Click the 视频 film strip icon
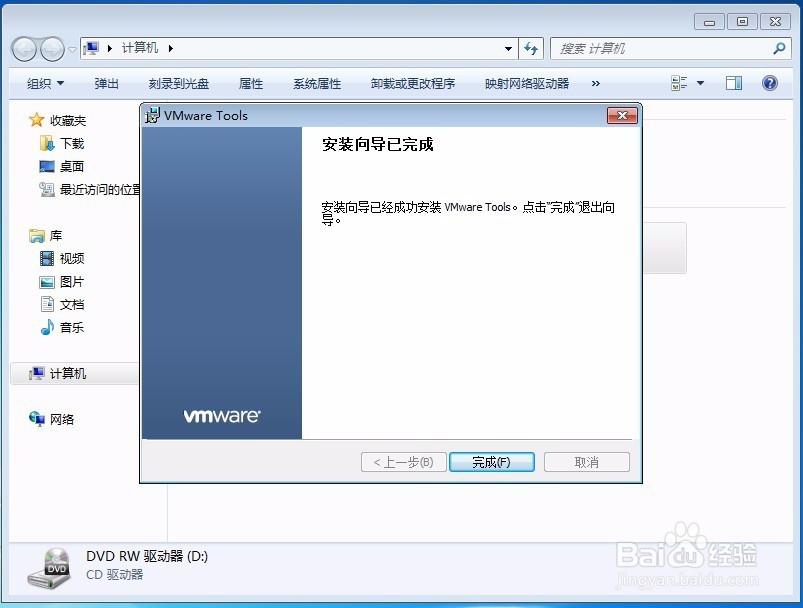This screenshot has width=803, height=608. click(47, 258)
